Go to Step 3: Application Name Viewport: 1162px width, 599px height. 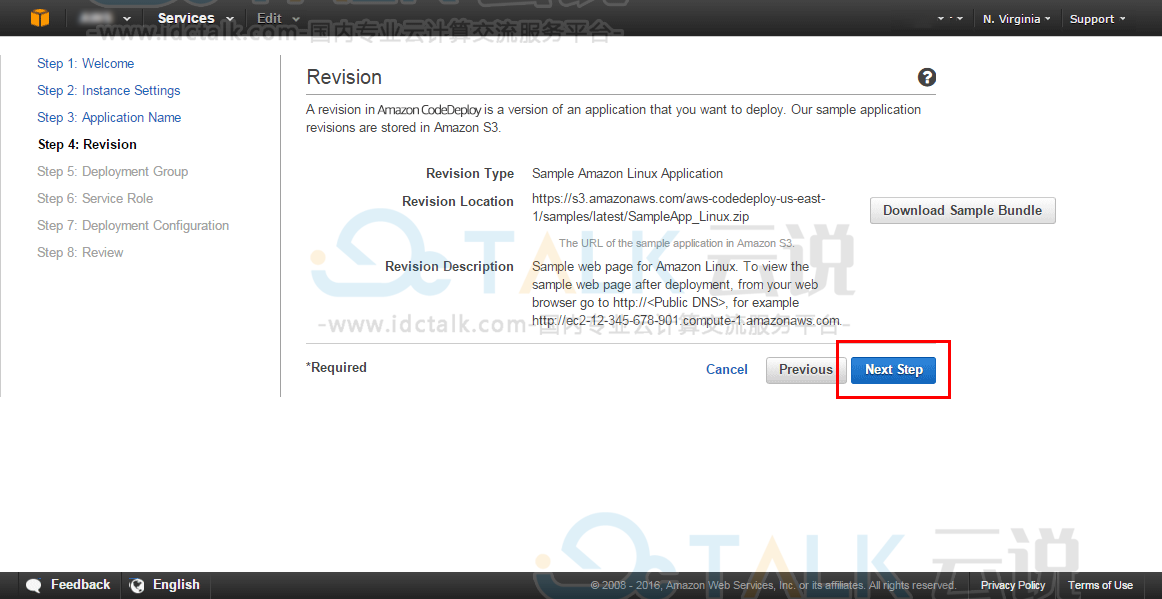coord(109,117)
